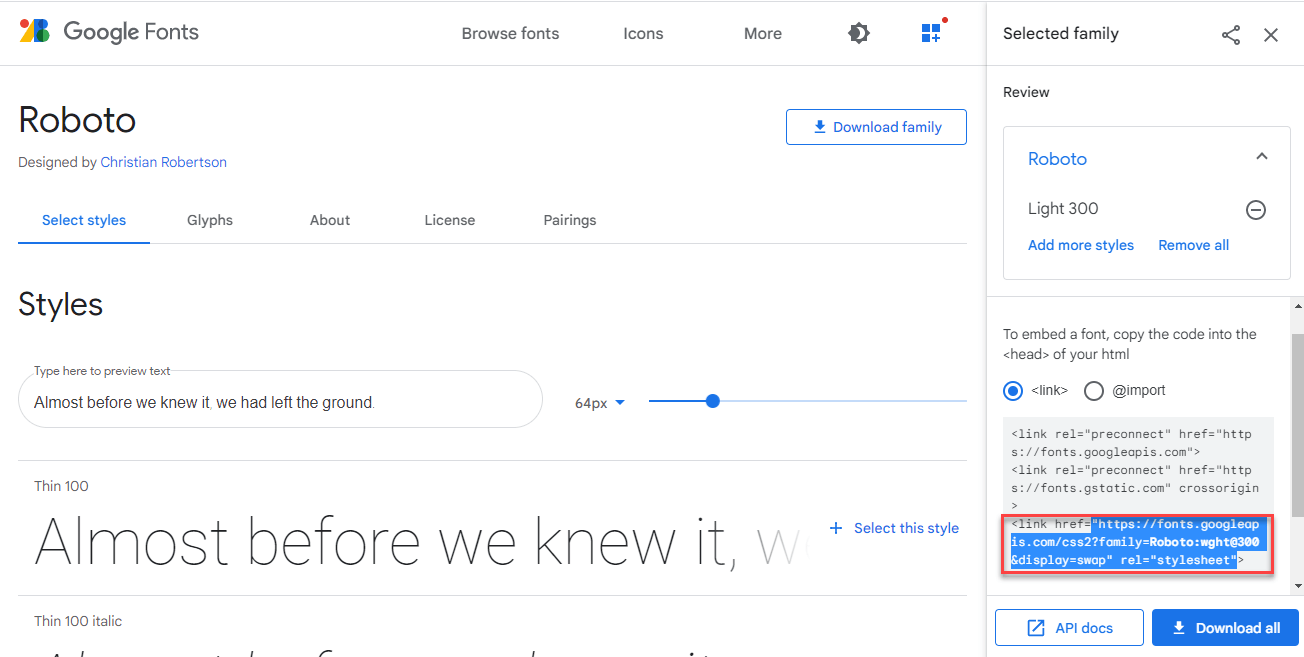The height and width of the screenshot is (657, 1304).
Task: Click the Light 300 style entry
Action: [1063, 209]
